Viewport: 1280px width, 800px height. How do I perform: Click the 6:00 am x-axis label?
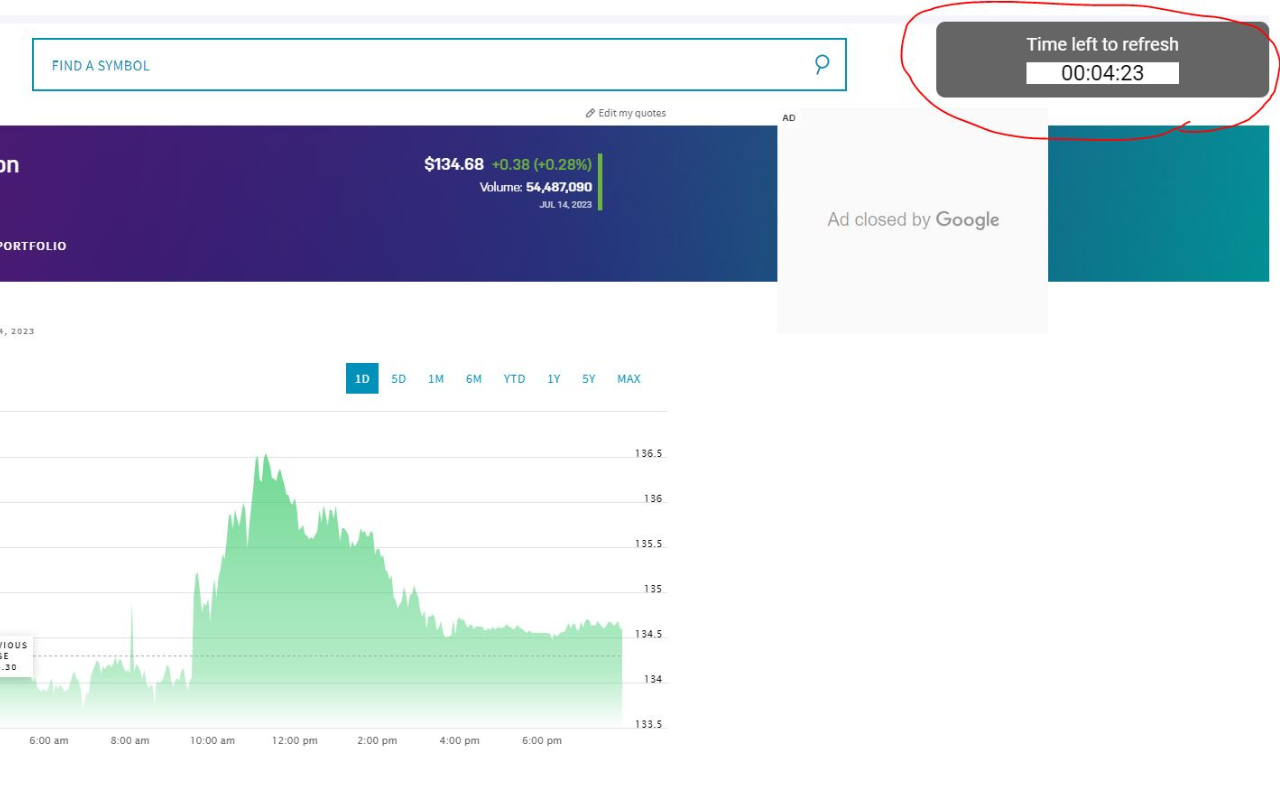click(48, 741)
